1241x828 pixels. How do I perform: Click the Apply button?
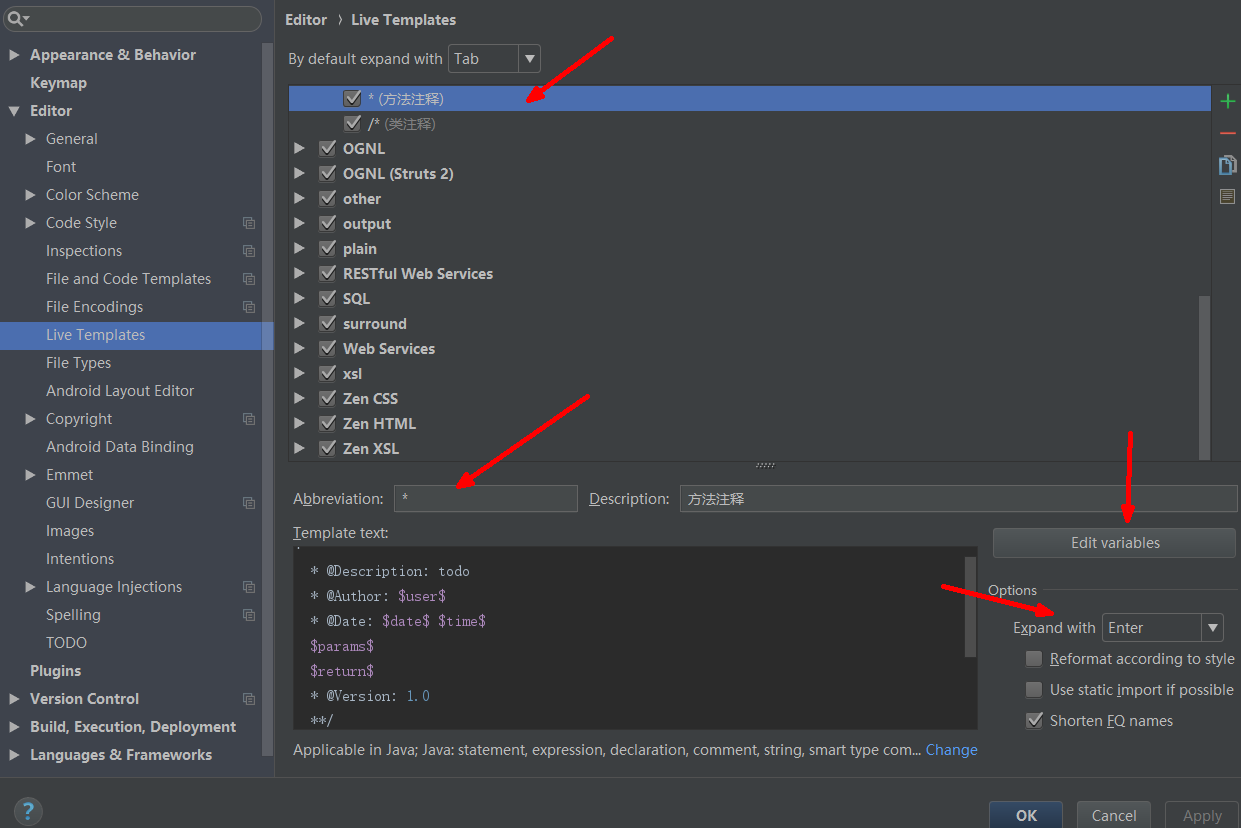coord(1201,815)
